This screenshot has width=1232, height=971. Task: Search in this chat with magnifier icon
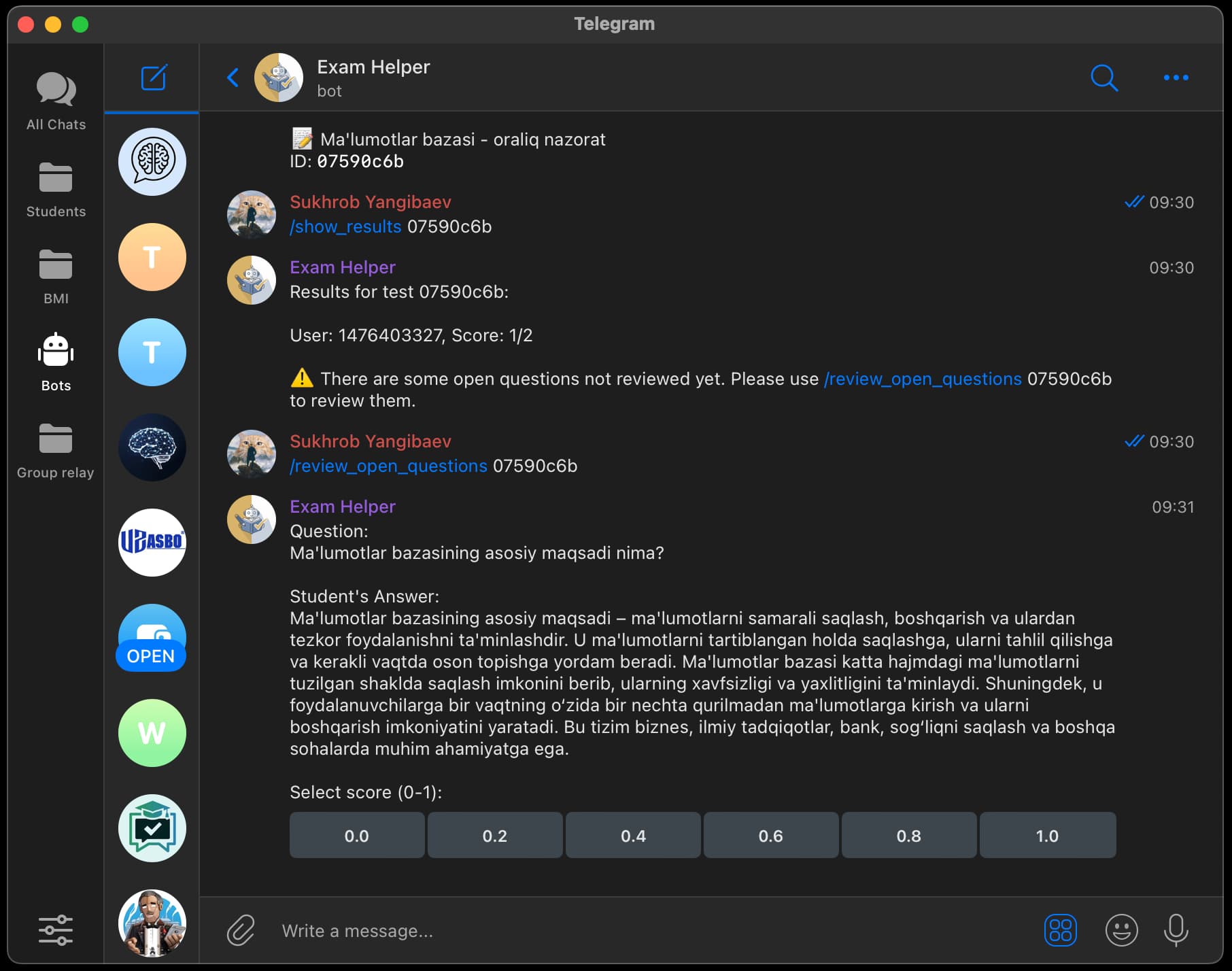[1104, 78]
